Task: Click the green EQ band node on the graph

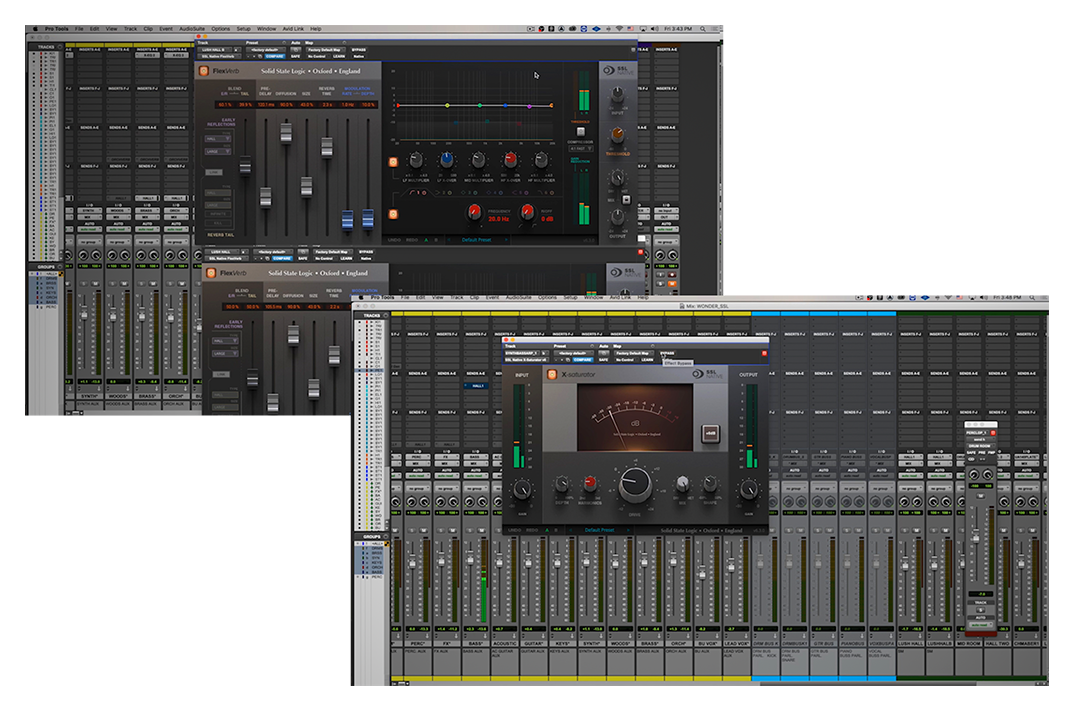Action: [479, 105]
